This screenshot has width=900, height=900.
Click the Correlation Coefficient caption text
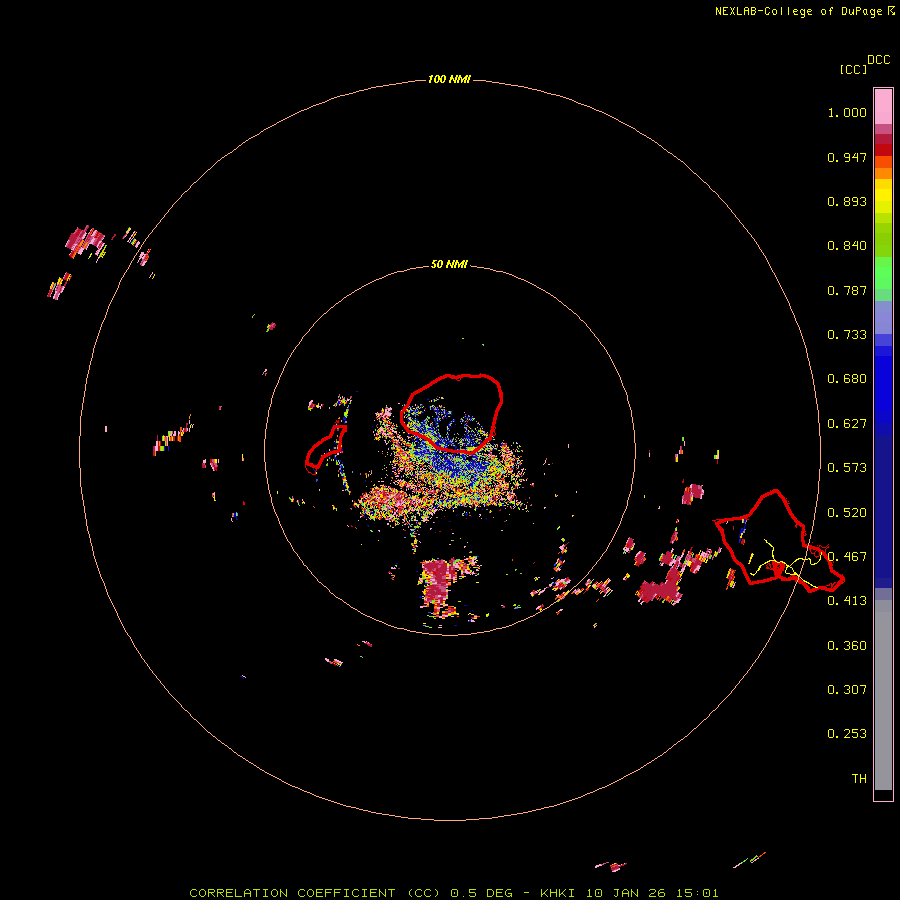click(x=453, y=893)
